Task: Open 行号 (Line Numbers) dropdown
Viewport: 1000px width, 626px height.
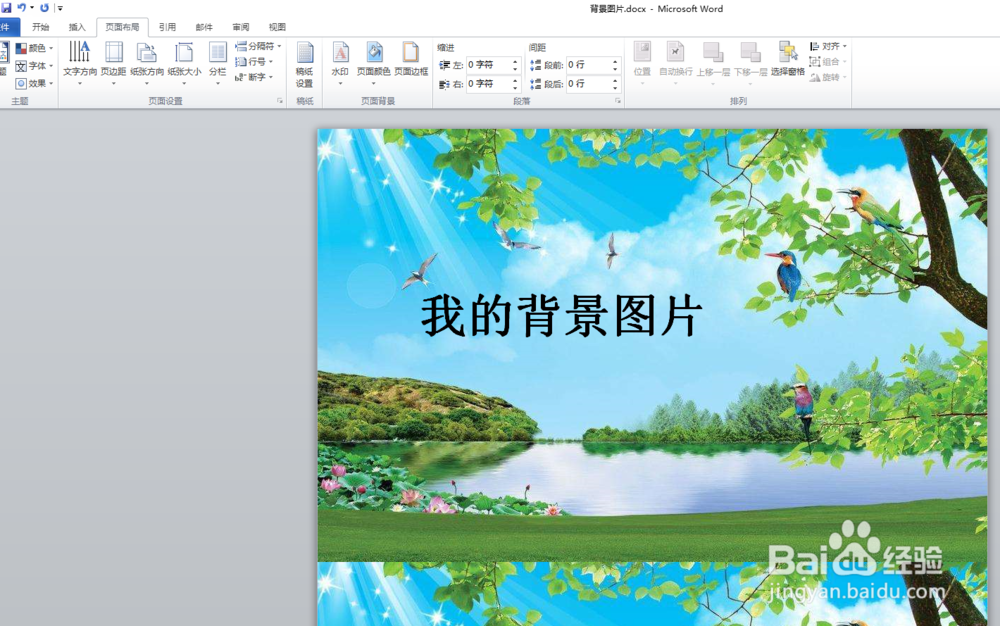Action: 254,62
